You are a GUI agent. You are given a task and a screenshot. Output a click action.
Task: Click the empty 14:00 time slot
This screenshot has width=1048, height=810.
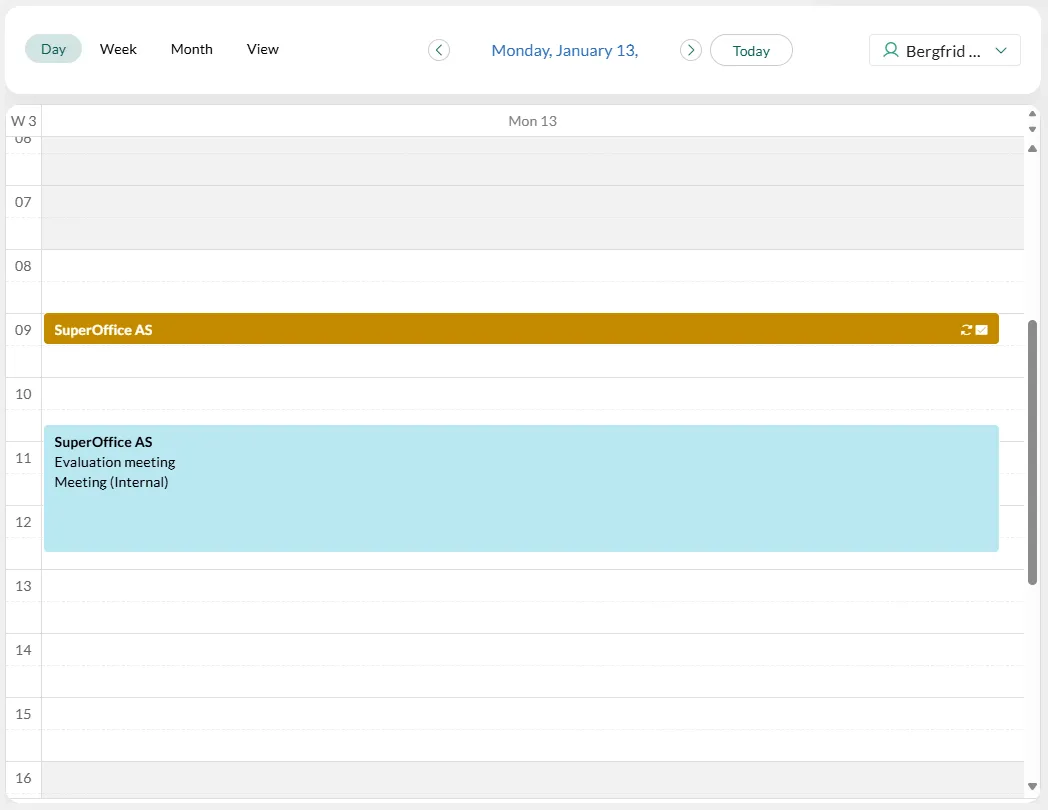pyautogui.click(x=520, y=650)
